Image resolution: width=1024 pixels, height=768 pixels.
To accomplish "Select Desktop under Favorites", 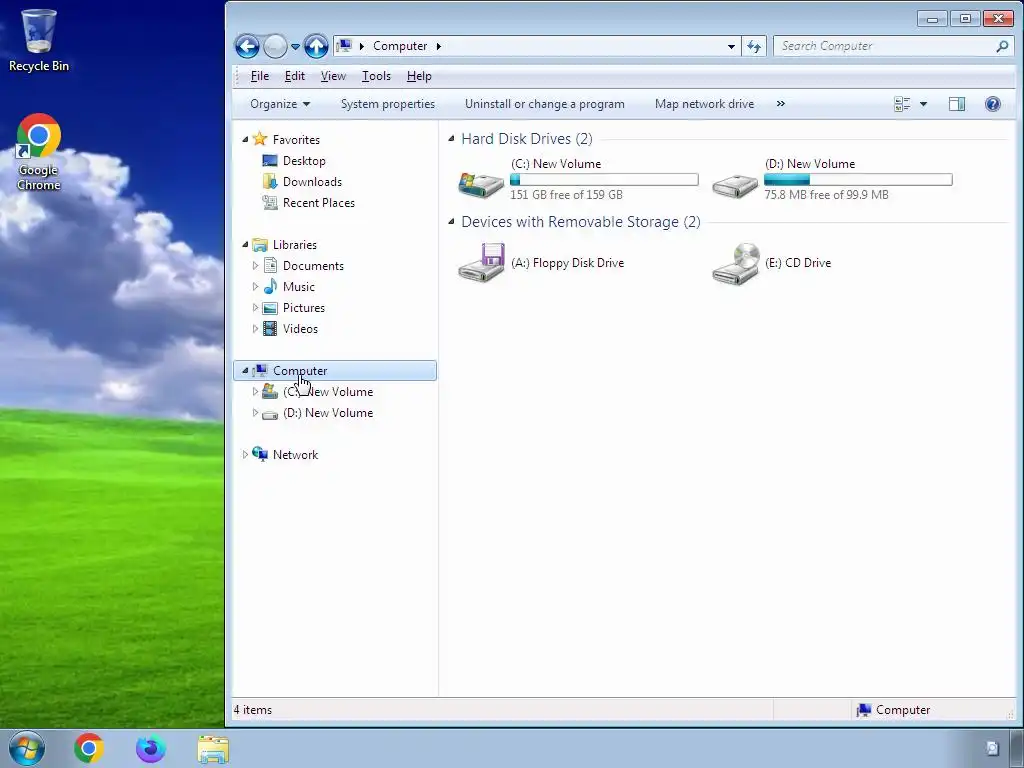I will tap(304, 161).
